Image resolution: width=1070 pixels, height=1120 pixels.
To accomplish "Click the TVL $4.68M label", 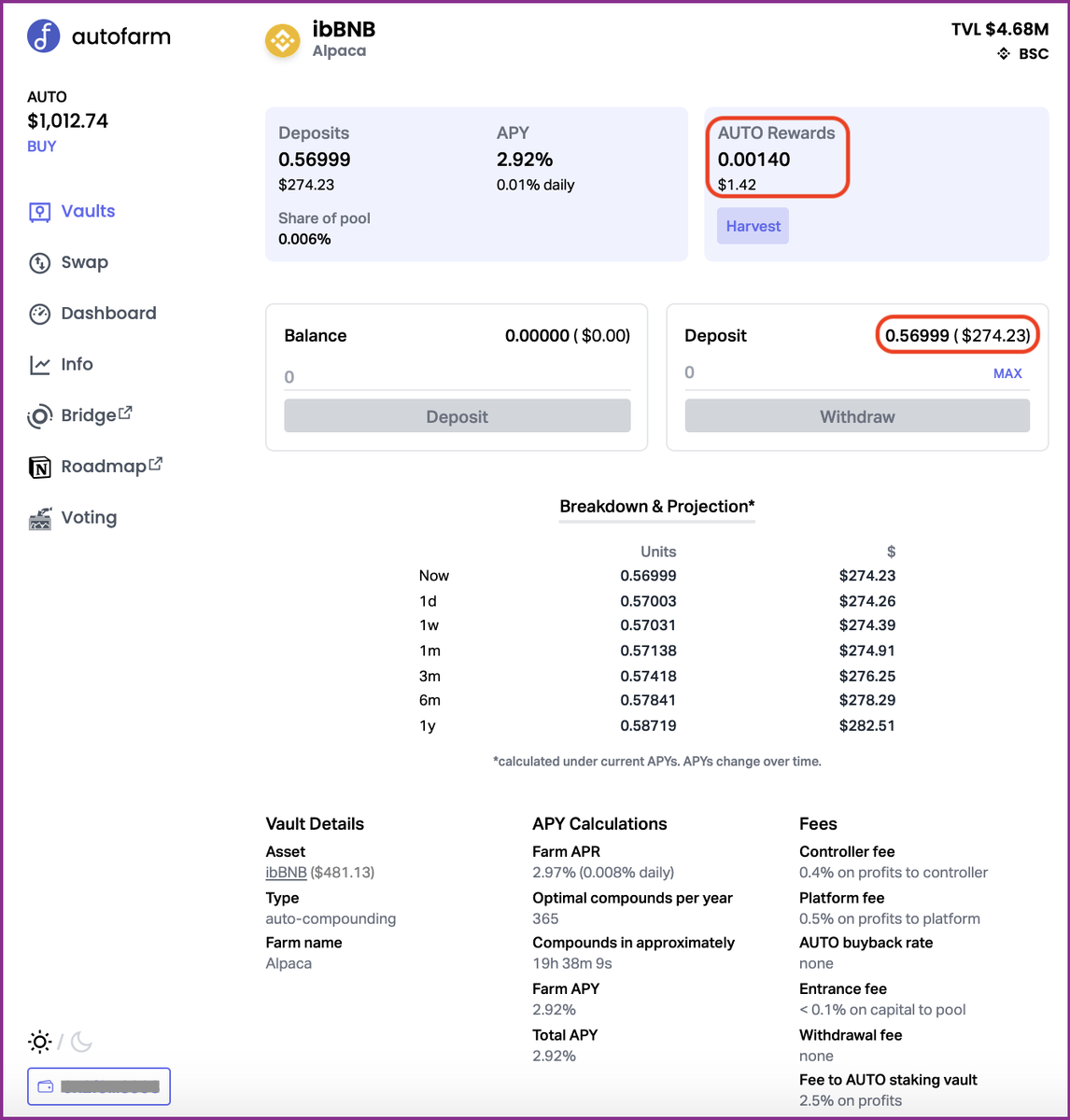I will (1000, 30).
